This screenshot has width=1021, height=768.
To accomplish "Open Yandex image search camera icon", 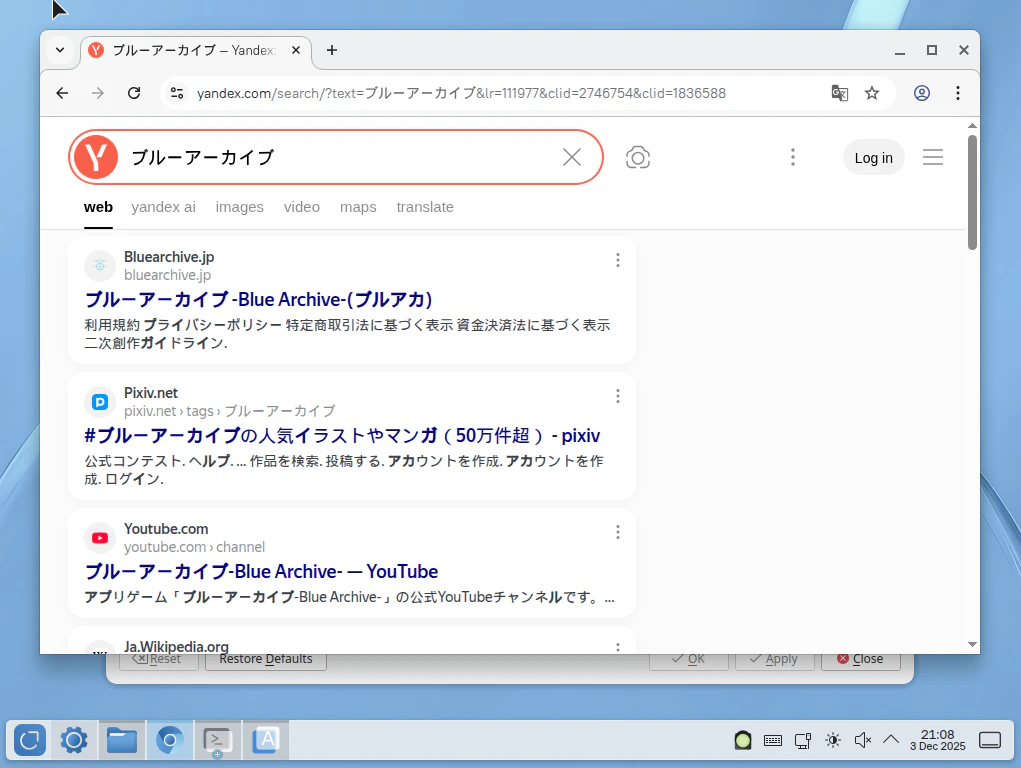I will click(x=637, y=157).
